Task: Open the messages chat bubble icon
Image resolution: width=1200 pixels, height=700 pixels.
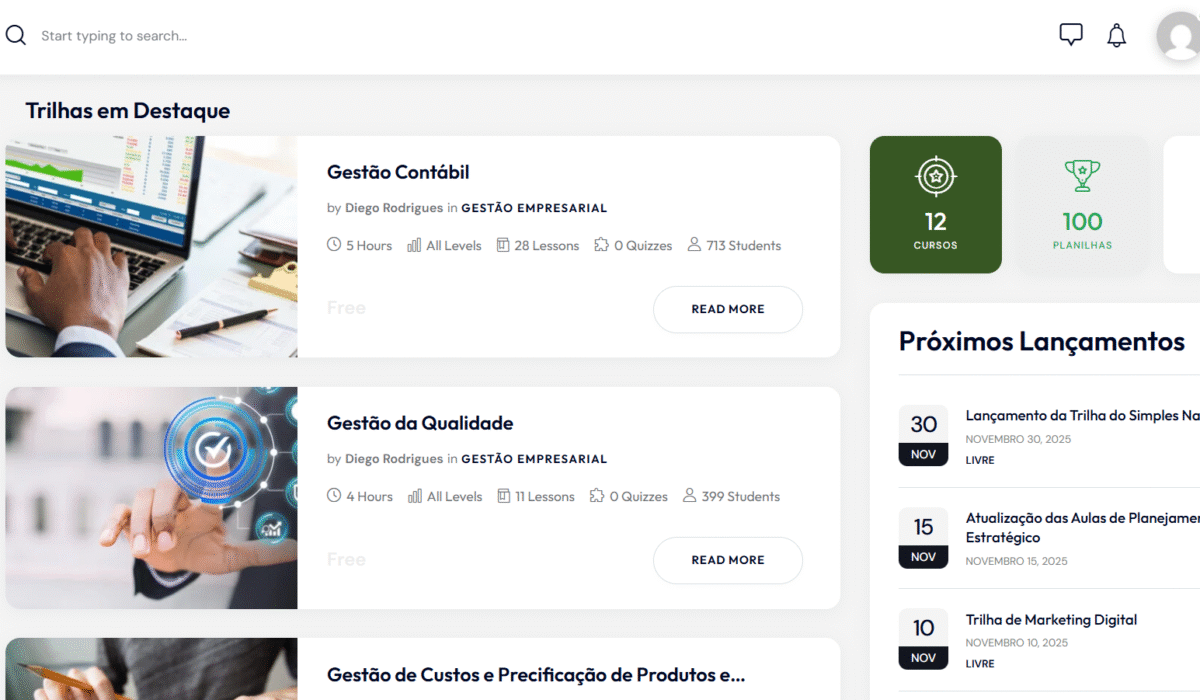Action: pos(1071,35)
